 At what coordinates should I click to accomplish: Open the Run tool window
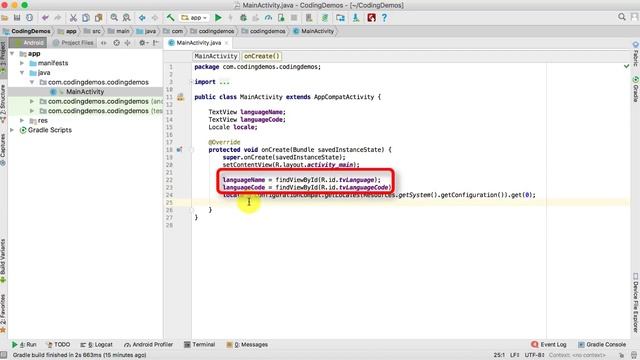(x=24, y=344)
